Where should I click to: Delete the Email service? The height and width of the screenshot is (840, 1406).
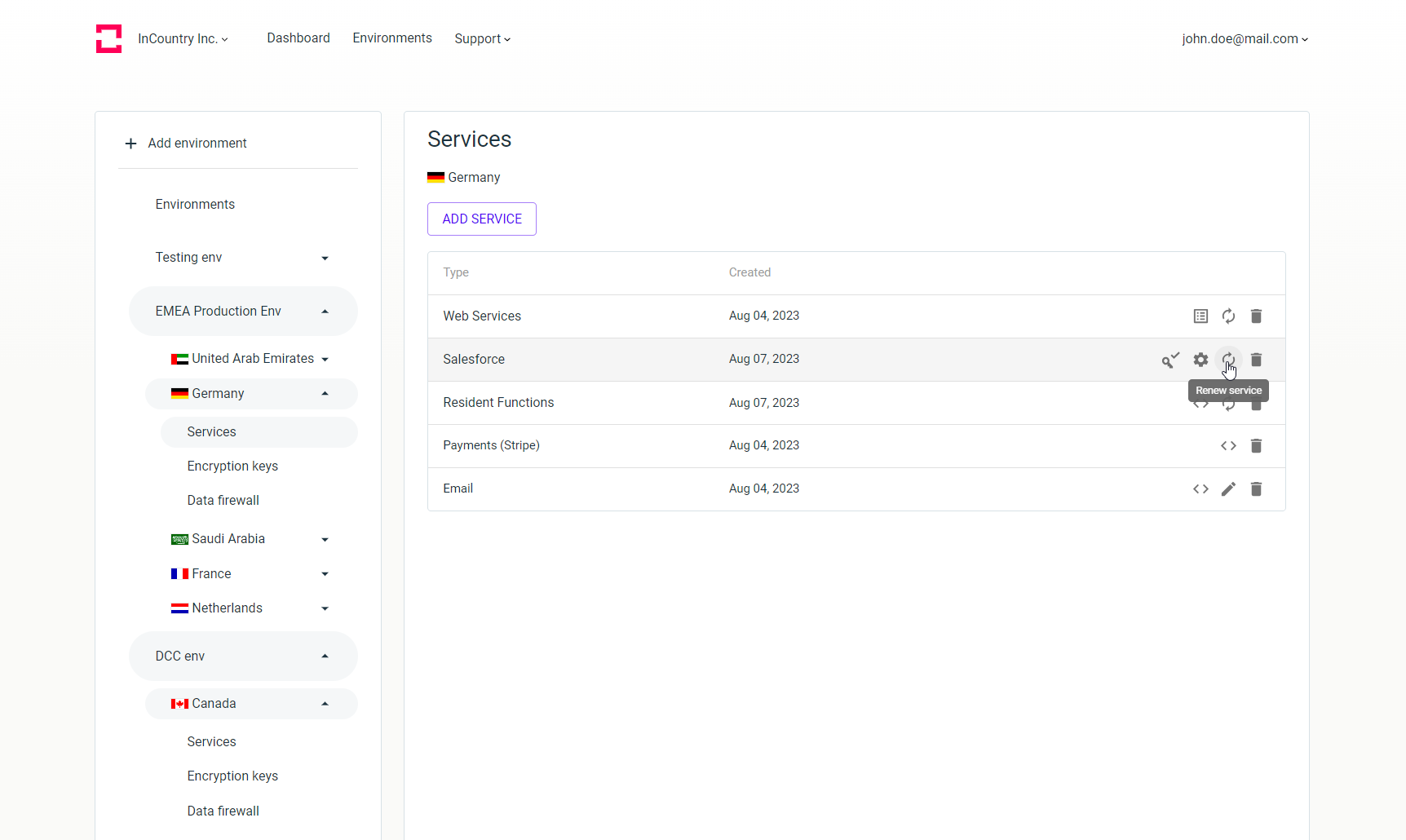tap(1257, 489)
